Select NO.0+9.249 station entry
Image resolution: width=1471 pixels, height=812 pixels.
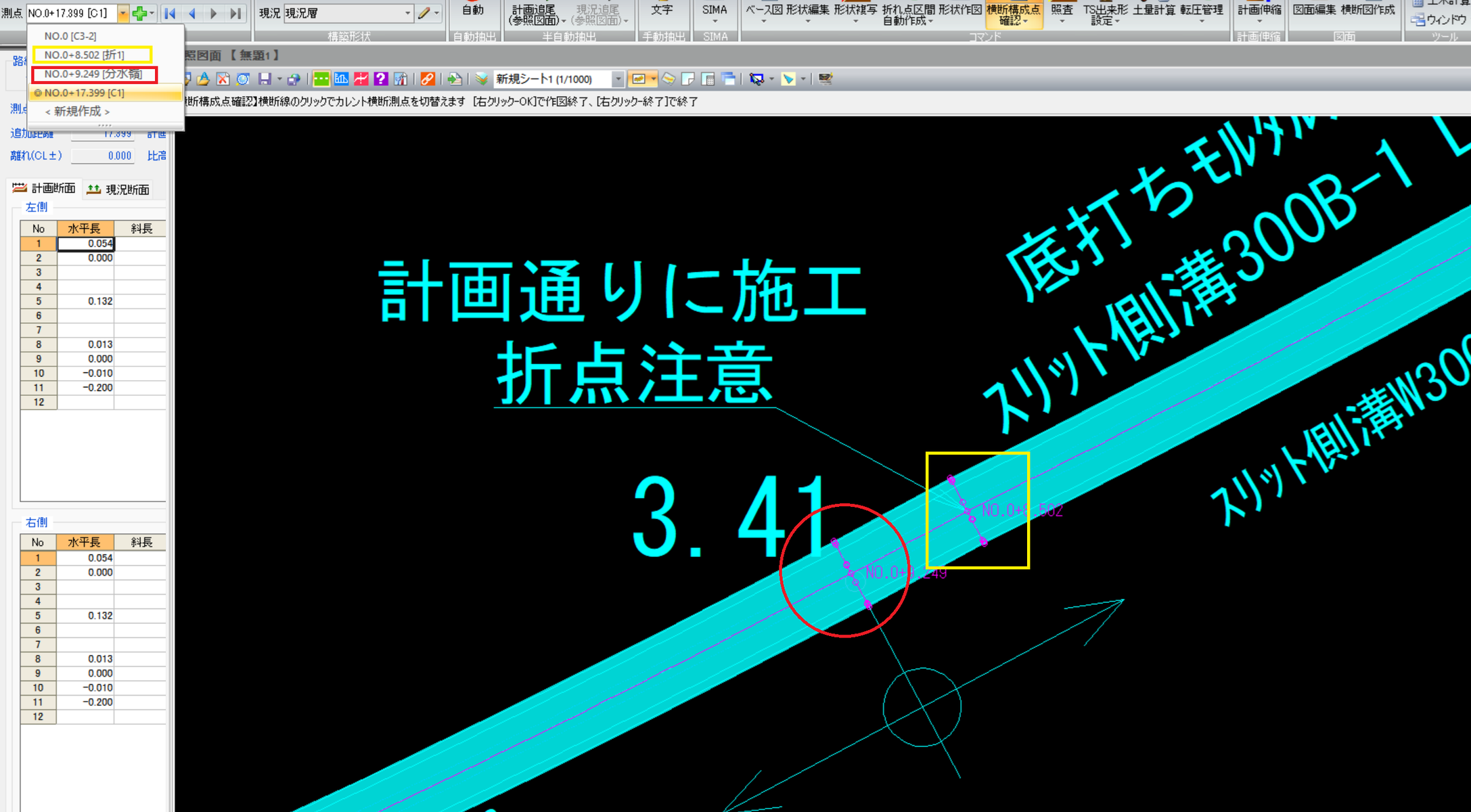coord(93,74)
